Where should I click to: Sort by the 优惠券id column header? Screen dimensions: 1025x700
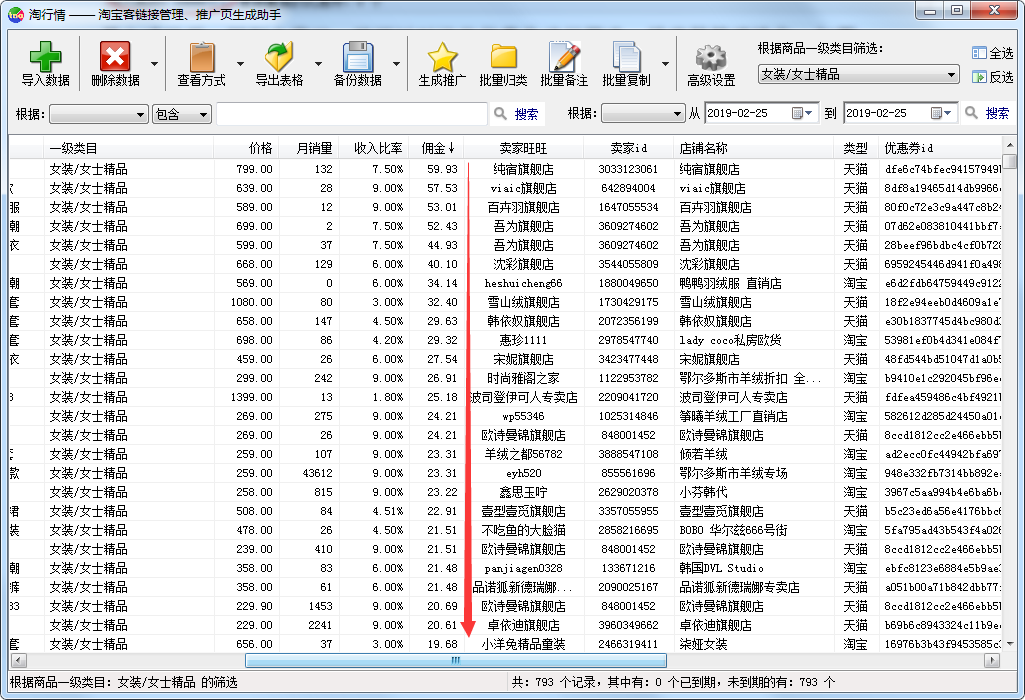point(939,148)
